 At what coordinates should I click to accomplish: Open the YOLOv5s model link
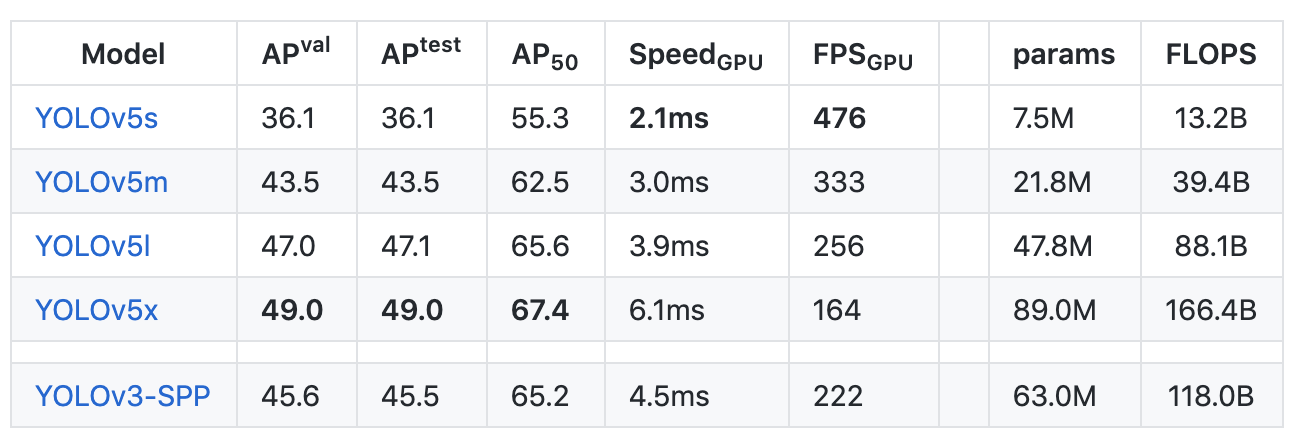coord(97,119)
